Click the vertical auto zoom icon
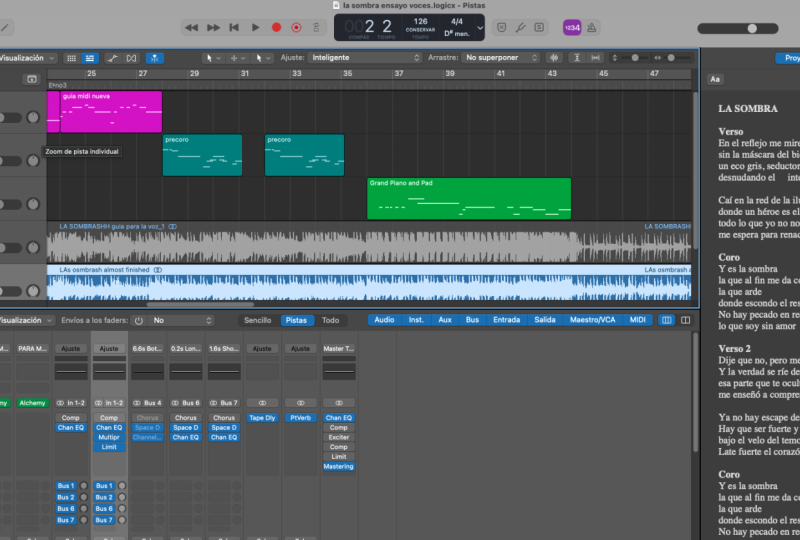Viewport: 800px width, 540px height. coord(577,58)
